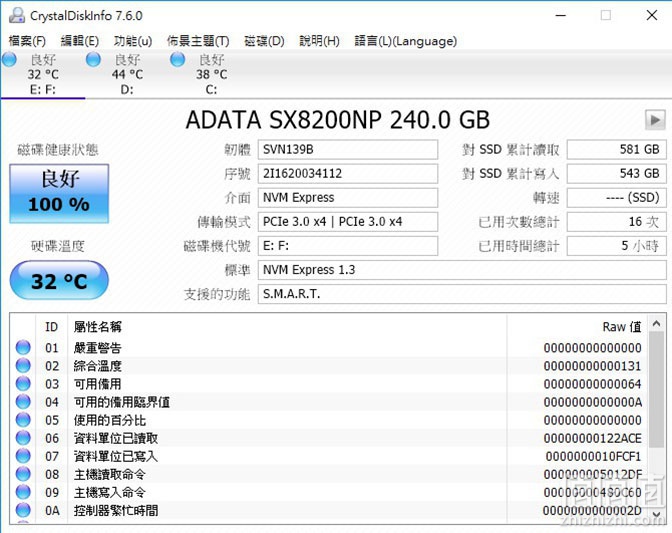Select attribute name 使用的百分比

(x=110, y=420)
